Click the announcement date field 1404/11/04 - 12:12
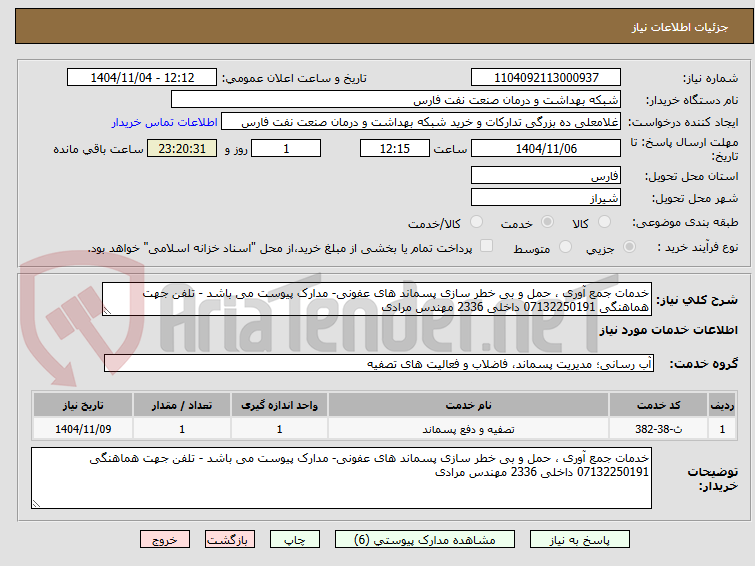This screenshot has width=755, height=566. tap(142, 78)
